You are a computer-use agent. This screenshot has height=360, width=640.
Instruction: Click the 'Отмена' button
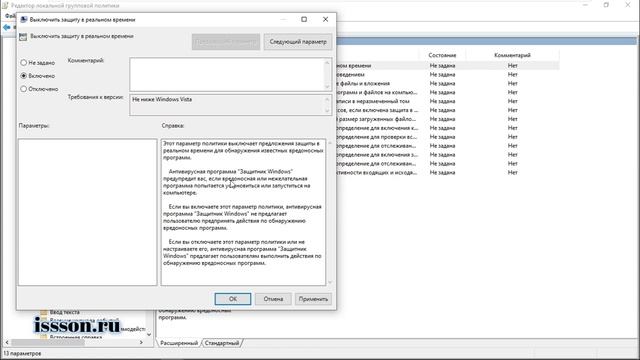273,299
